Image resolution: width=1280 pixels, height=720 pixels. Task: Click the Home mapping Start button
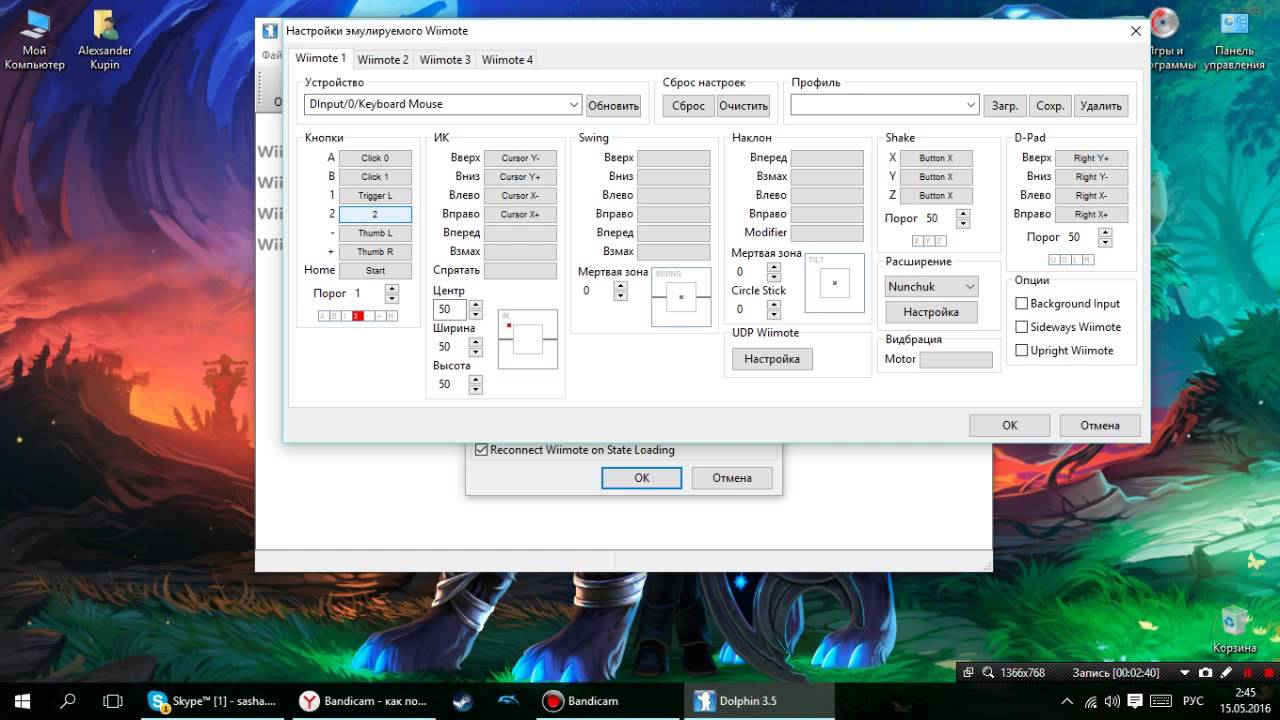(375, 270)
